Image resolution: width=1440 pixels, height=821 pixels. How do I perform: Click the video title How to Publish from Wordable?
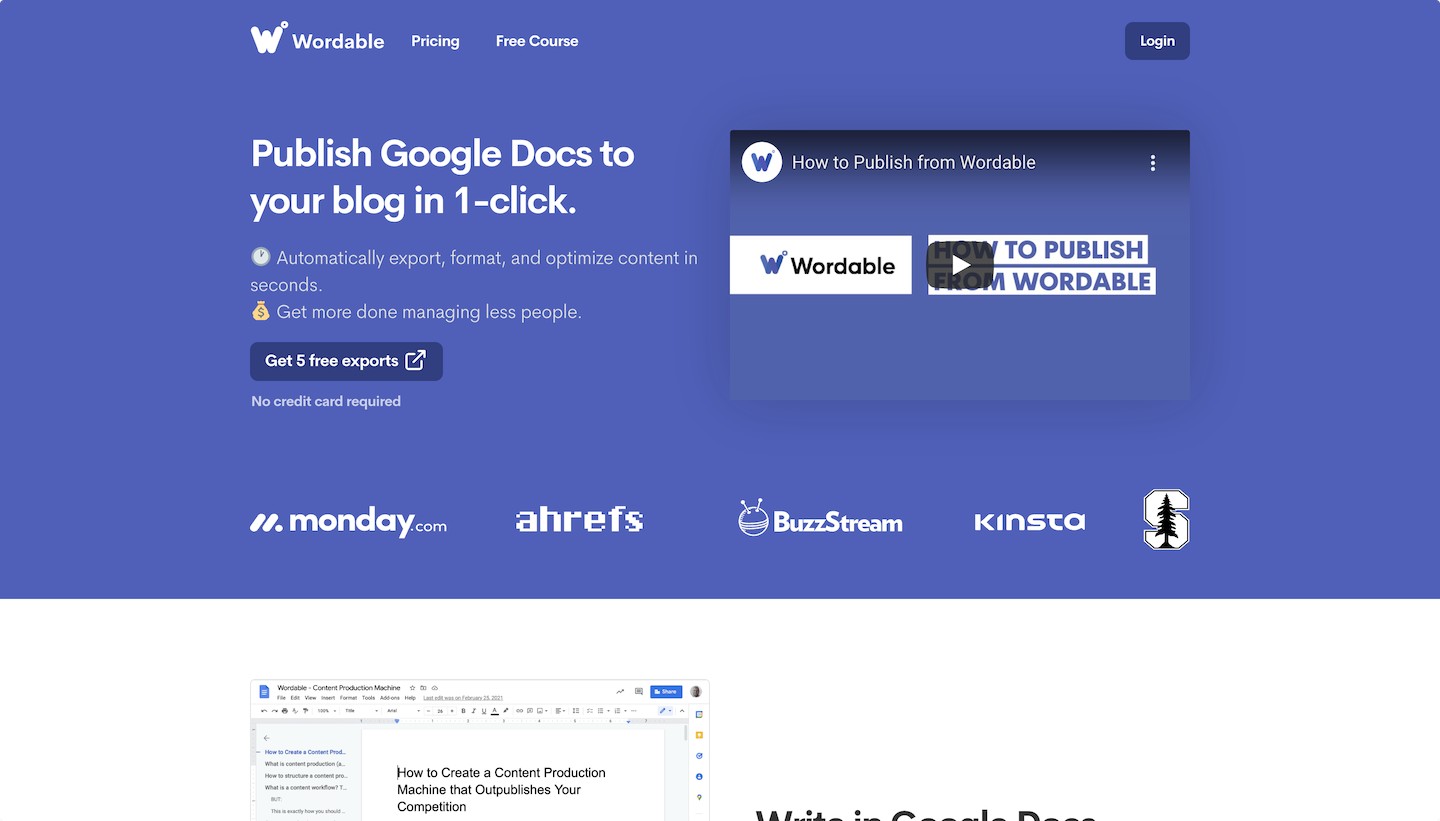pyautogui.click(x=914, y=162)
